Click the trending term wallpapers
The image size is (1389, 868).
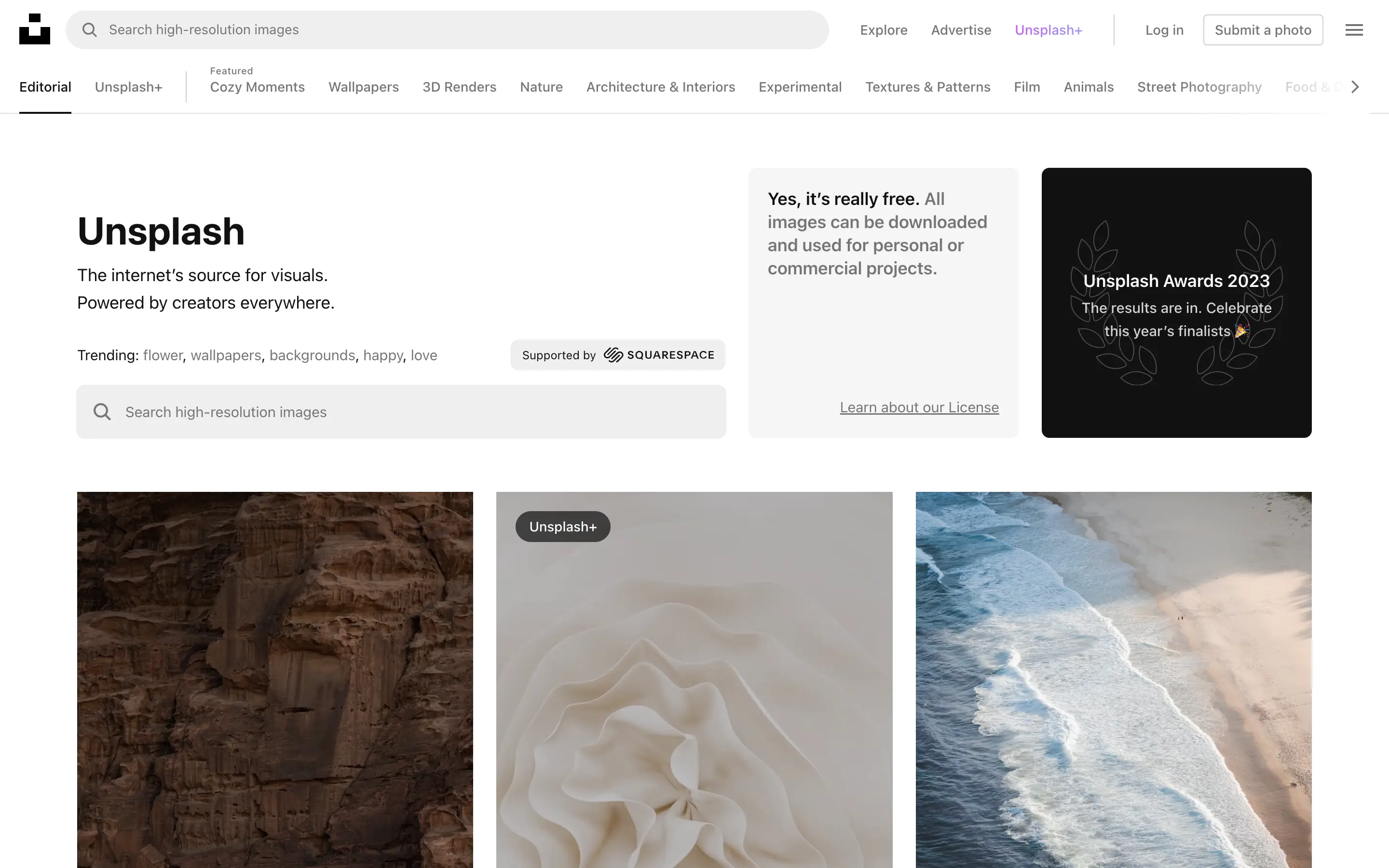(226, 355)
